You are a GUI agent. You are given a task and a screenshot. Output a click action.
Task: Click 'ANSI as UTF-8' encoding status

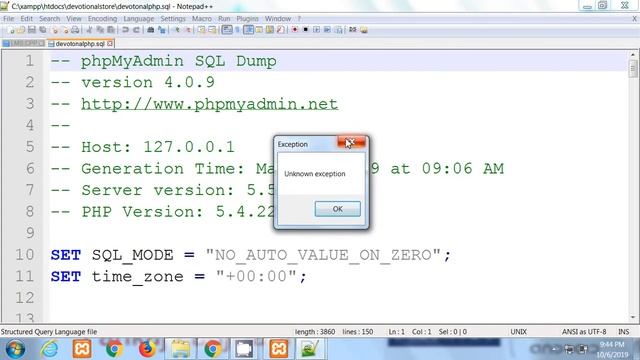pyautogui.click(x=584, y=332)
